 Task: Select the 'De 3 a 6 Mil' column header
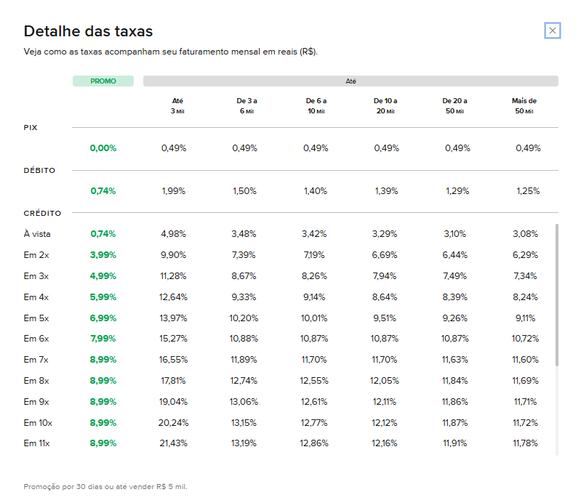247,106
